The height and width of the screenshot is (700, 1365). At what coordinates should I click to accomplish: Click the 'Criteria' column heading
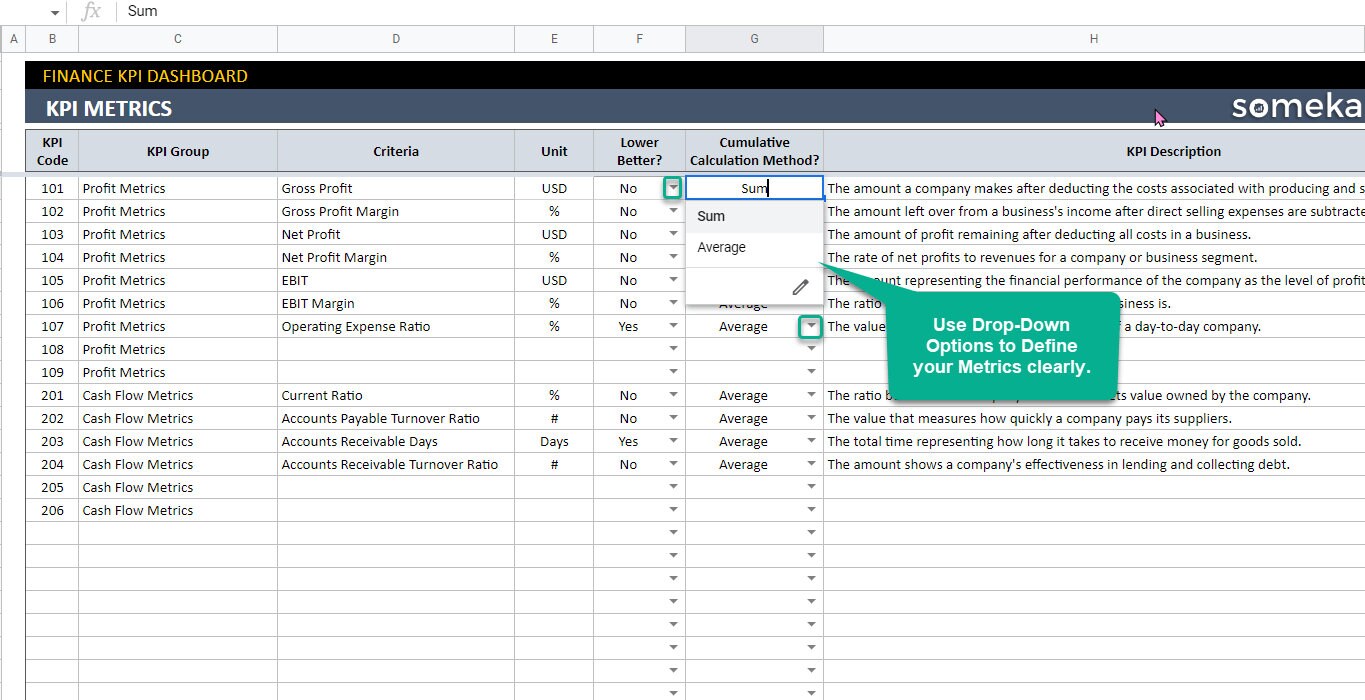396,151
